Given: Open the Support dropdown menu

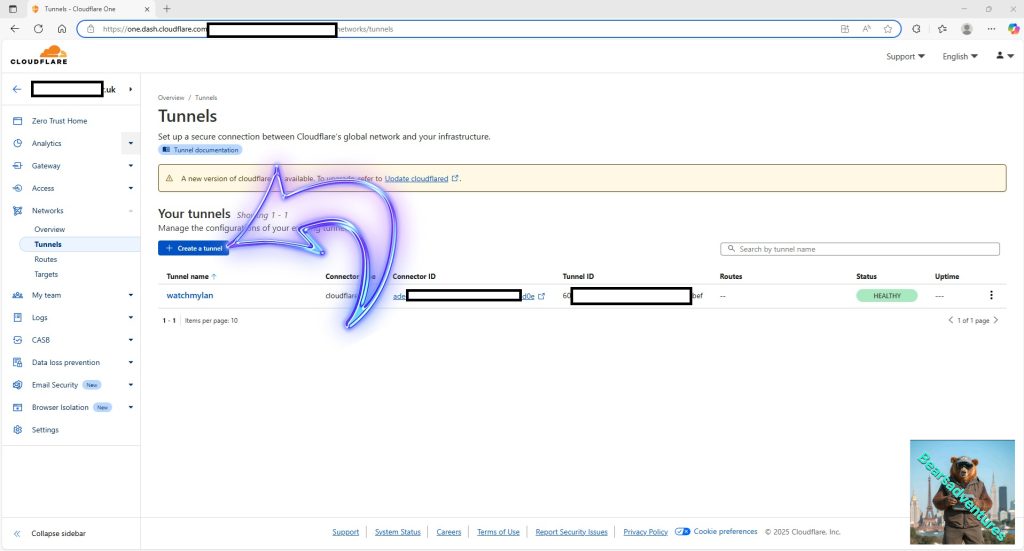Looking at the screenshot, I should coord(905,57).
